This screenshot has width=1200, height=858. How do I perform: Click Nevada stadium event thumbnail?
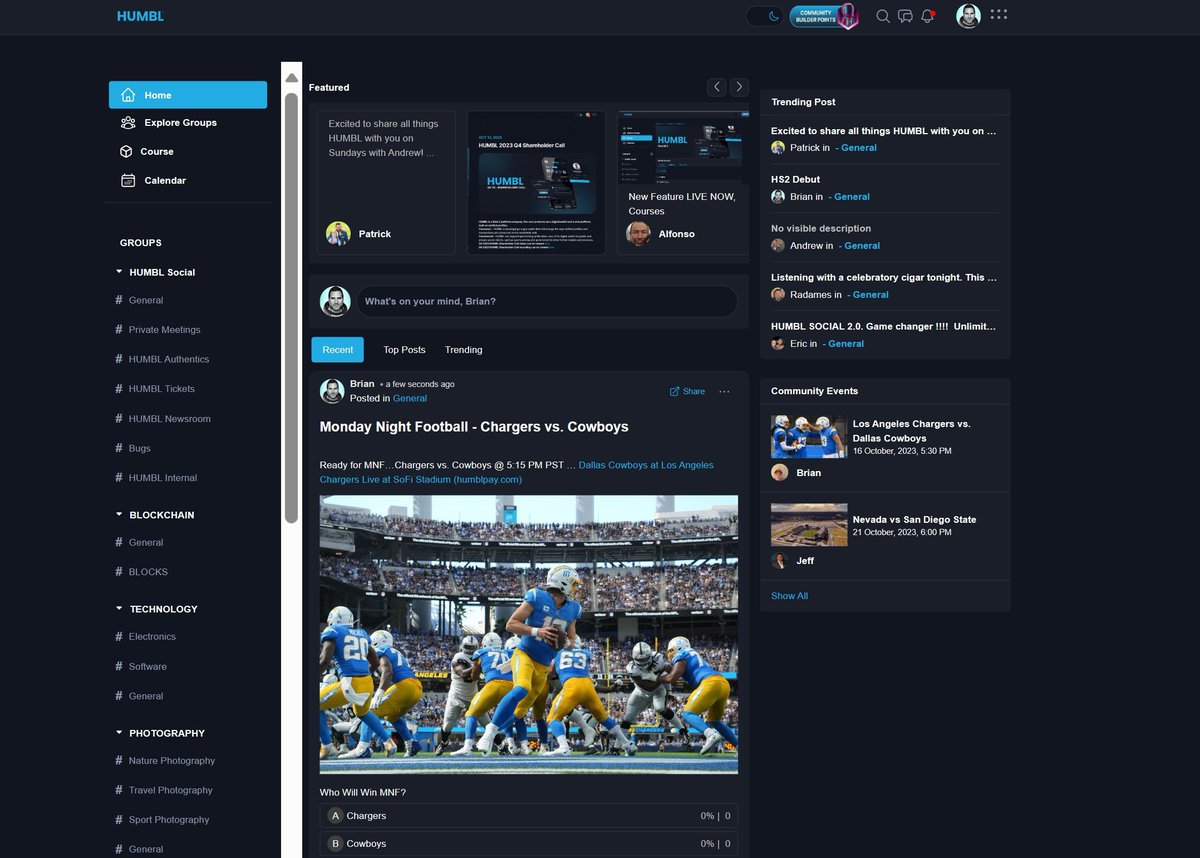[x=809, y=524]
